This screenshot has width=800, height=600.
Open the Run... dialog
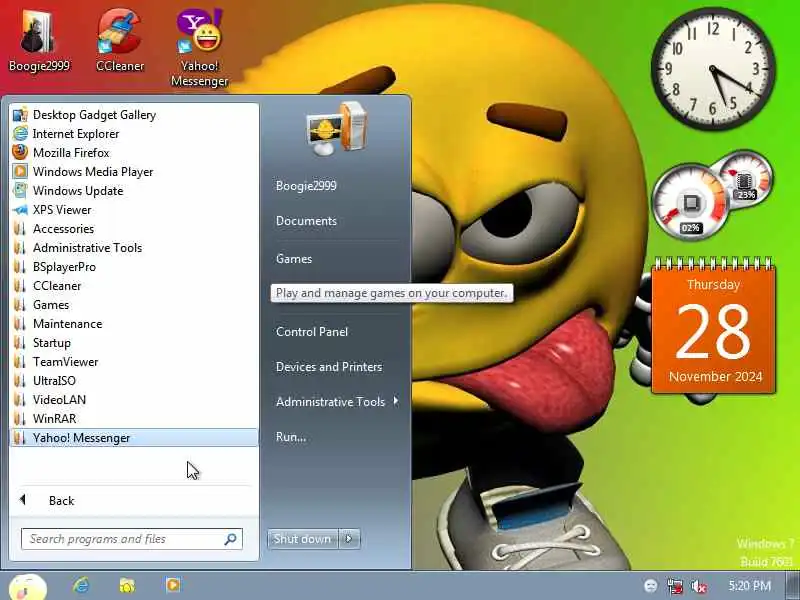tap(291, 437)
